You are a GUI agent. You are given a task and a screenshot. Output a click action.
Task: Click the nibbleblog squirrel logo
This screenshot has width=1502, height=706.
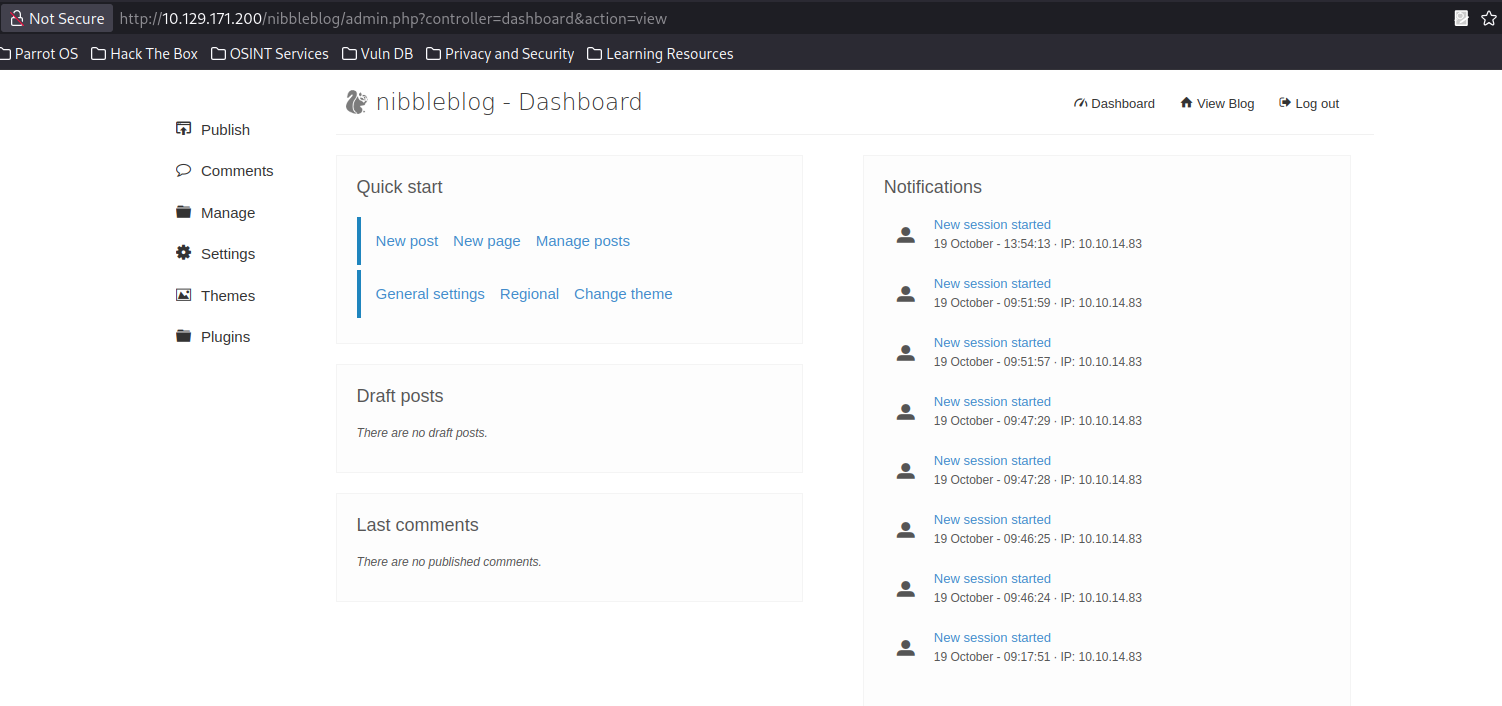(356, 102)
